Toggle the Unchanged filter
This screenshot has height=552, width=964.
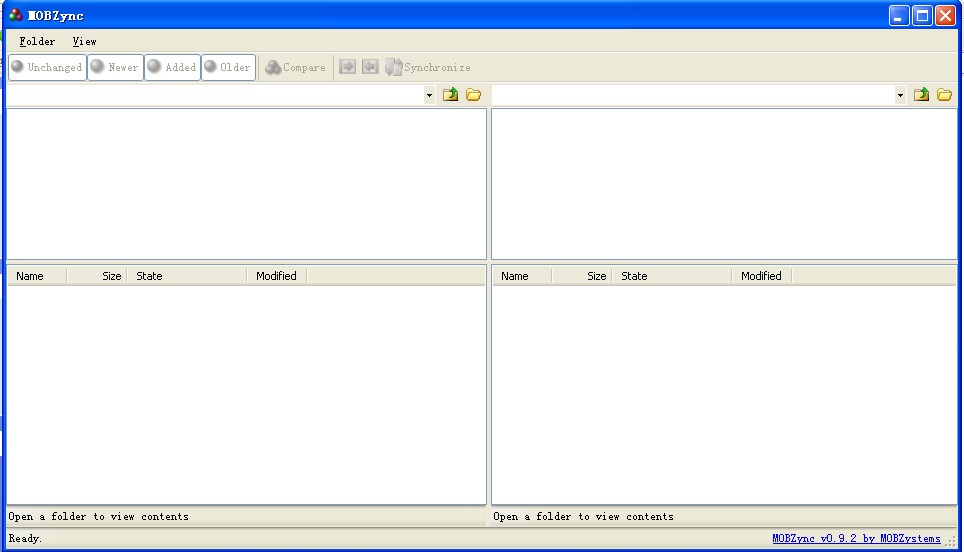[x=47, y=67]
